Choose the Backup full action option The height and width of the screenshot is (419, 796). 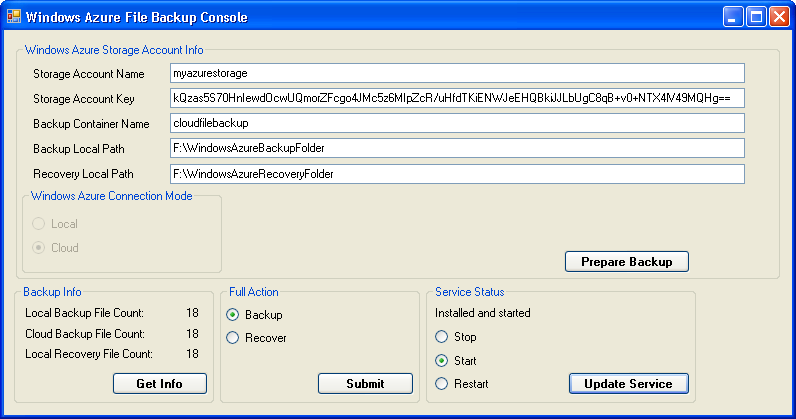(x=233, y=314)
